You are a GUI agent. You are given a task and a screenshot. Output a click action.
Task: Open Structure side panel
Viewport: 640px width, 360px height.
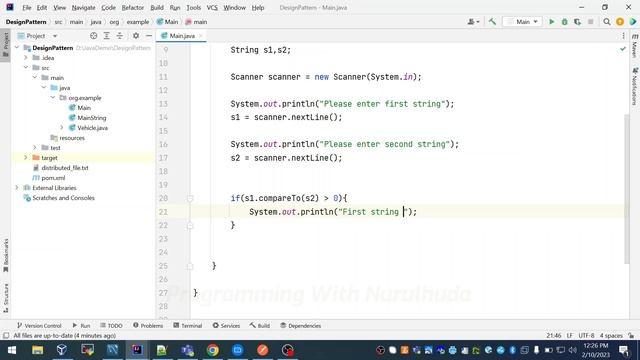tap(6, 298)
